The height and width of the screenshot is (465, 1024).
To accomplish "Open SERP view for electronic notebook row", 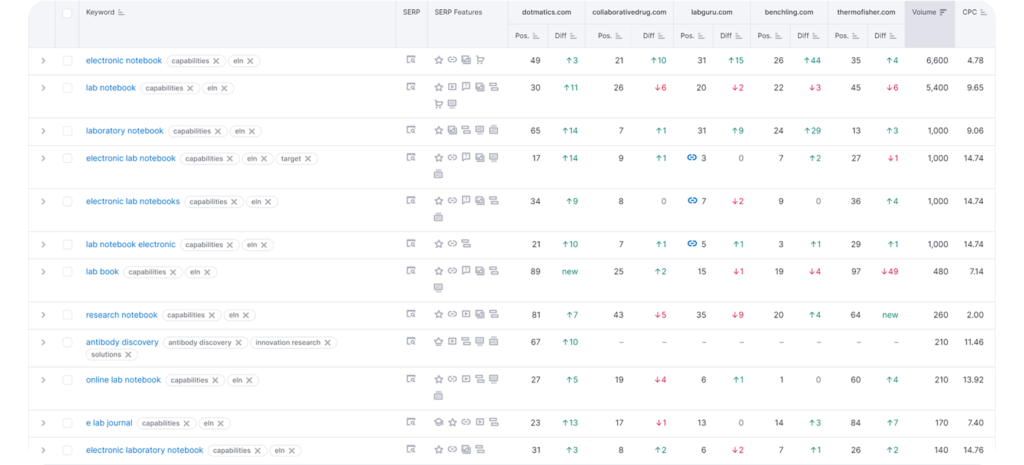I will coord(411,60).
